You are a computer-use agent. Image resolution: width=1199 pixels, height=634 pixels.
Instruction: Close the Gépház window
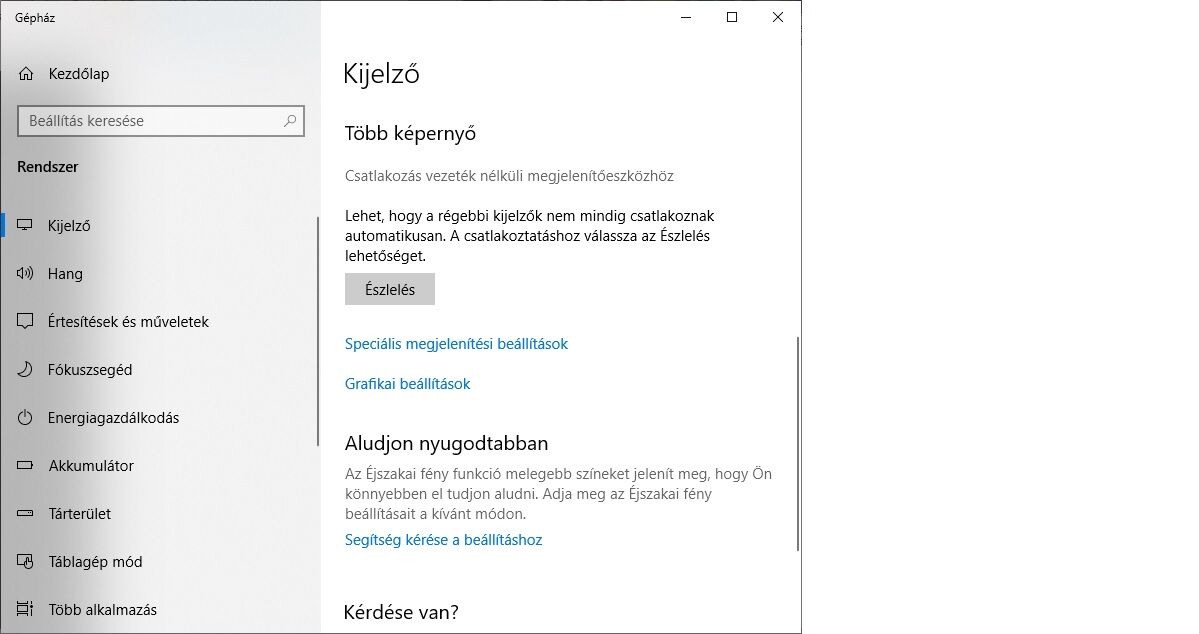(x=778, y=18)
